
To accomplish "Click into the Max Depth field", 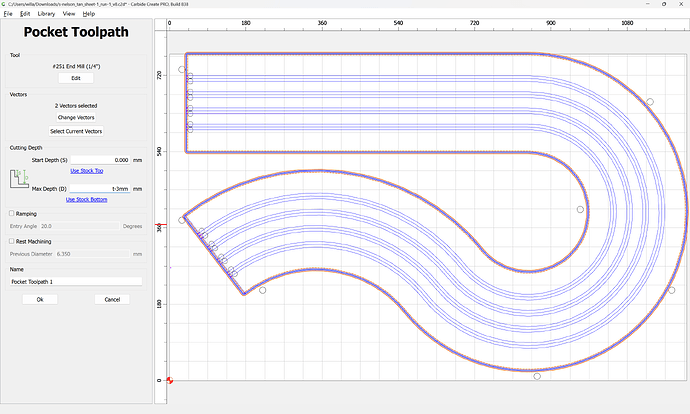I will click(100, 188).
